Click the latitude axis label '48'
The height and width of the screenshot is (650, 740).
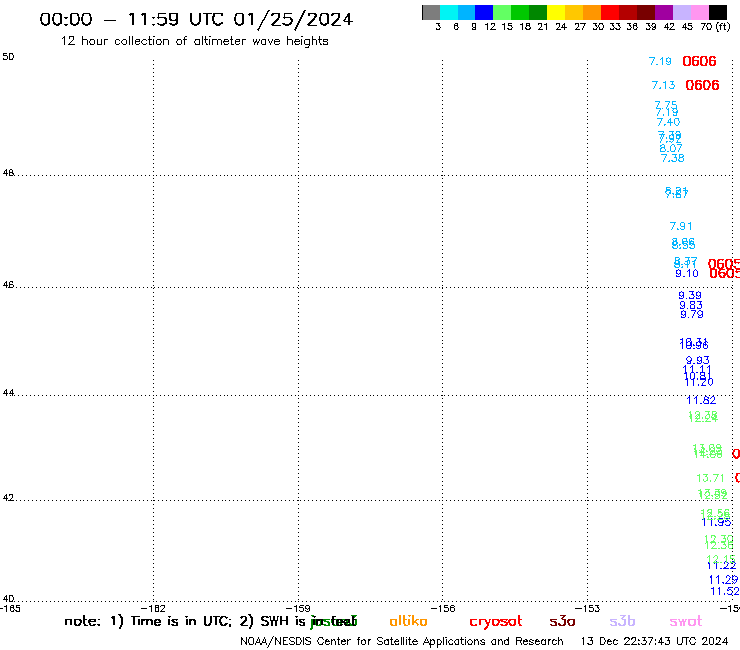pos(8,173)
